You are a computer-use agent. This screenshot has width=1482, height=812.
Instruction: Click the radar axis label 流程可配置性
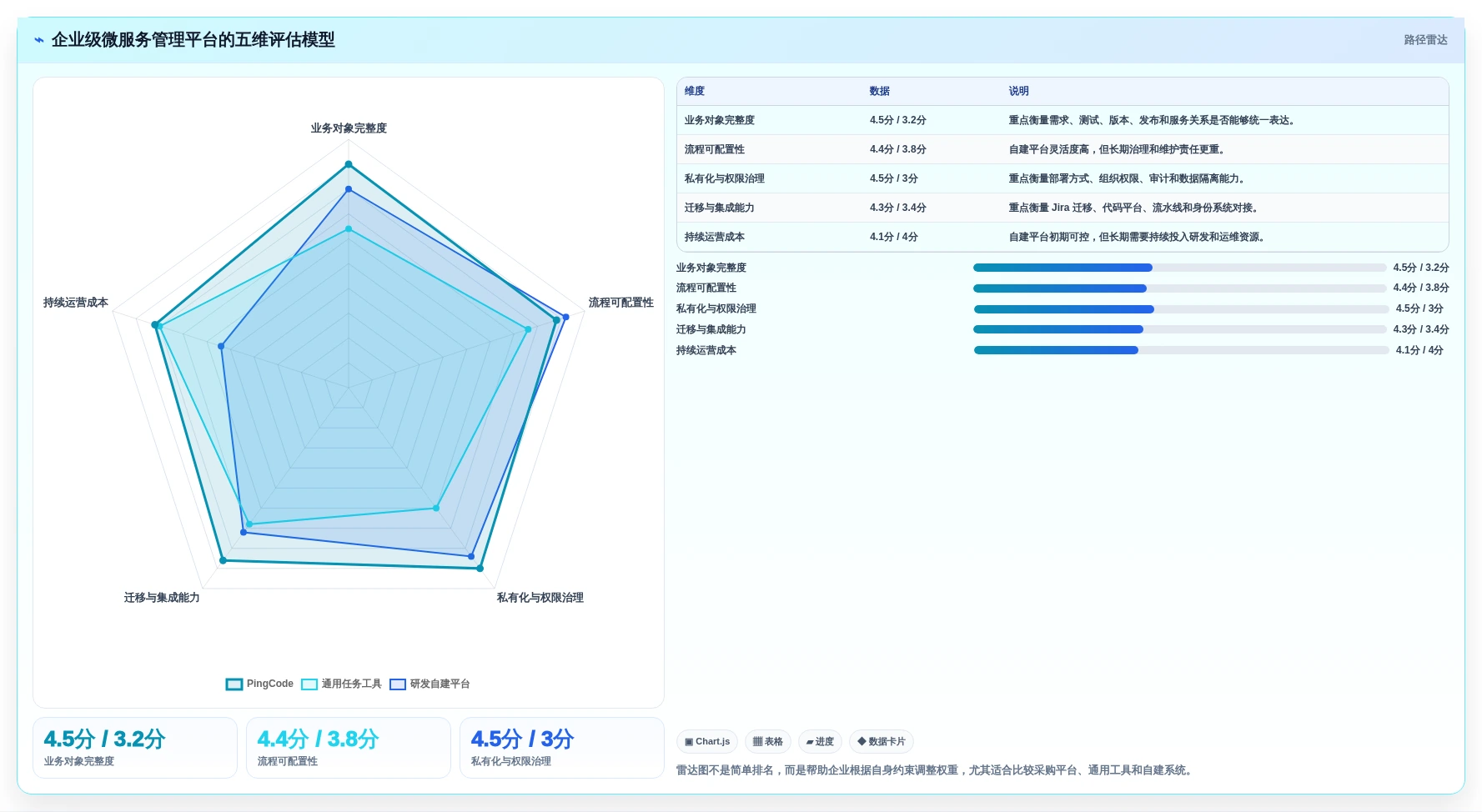click(621, 303)
